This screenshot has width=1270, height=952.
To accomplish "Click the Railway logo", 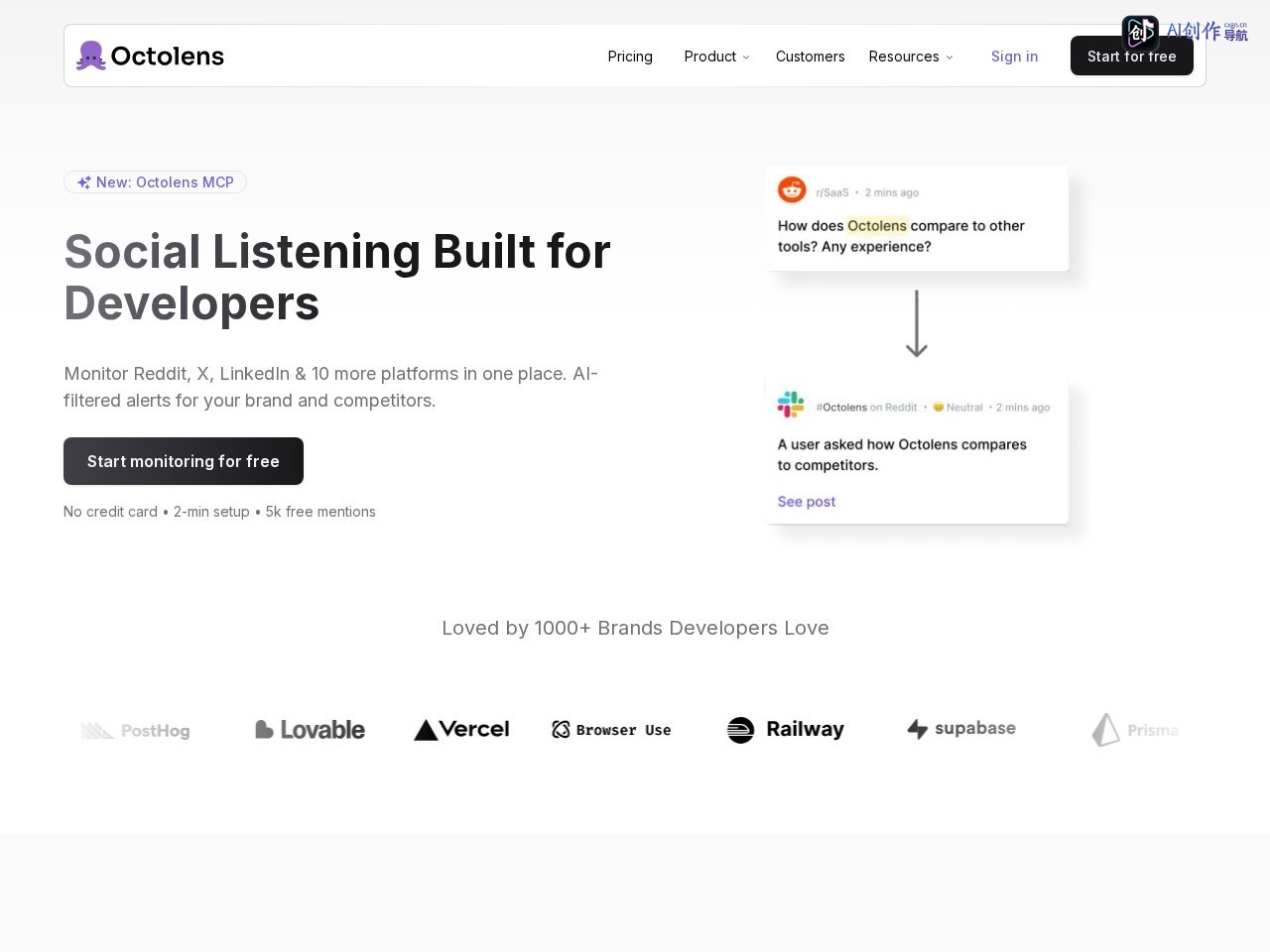I will 786,730.
